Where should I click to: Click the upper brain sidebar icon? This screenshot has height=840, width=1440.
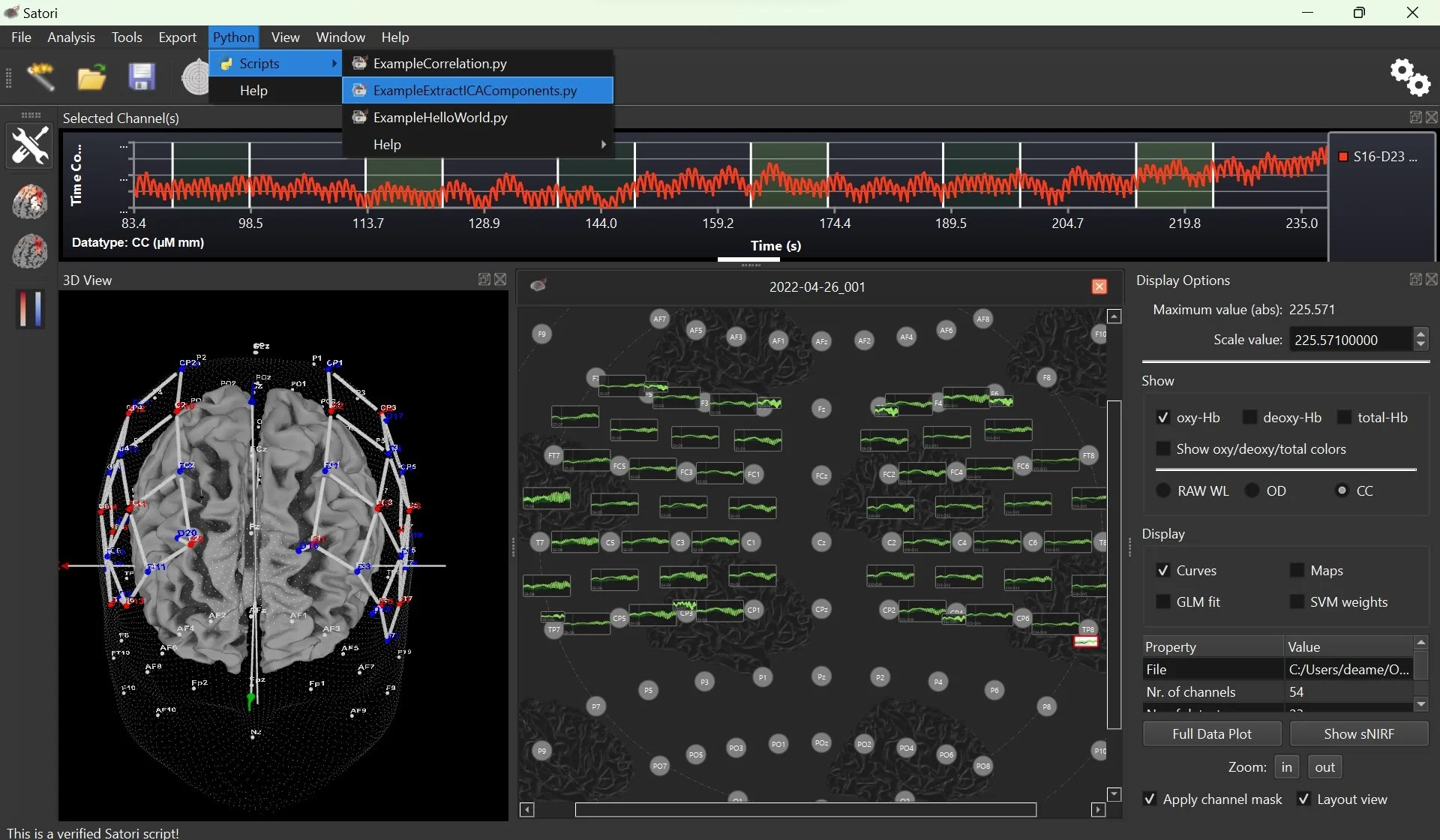tap(30, 201)
